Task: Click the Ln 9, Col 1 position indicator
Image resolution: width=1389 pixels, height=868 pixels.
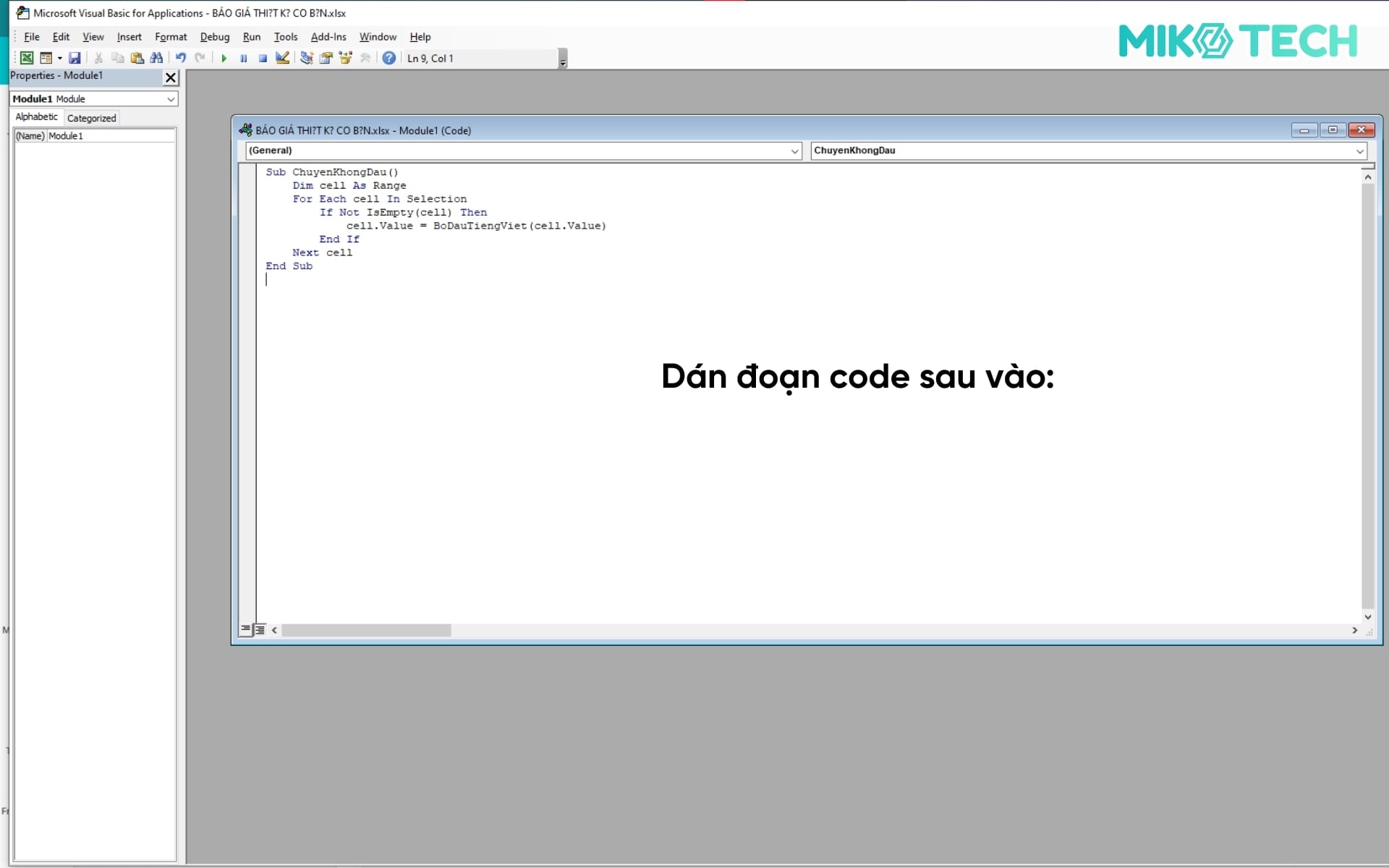Action: (430, 59)
